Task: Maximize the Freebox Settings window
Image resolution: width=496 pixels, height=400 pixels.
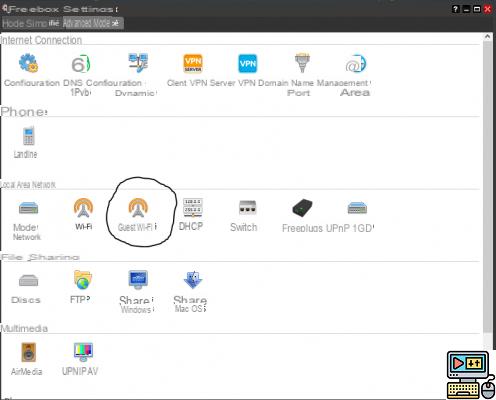Action: pyautogui.click(x=477, y=9)
